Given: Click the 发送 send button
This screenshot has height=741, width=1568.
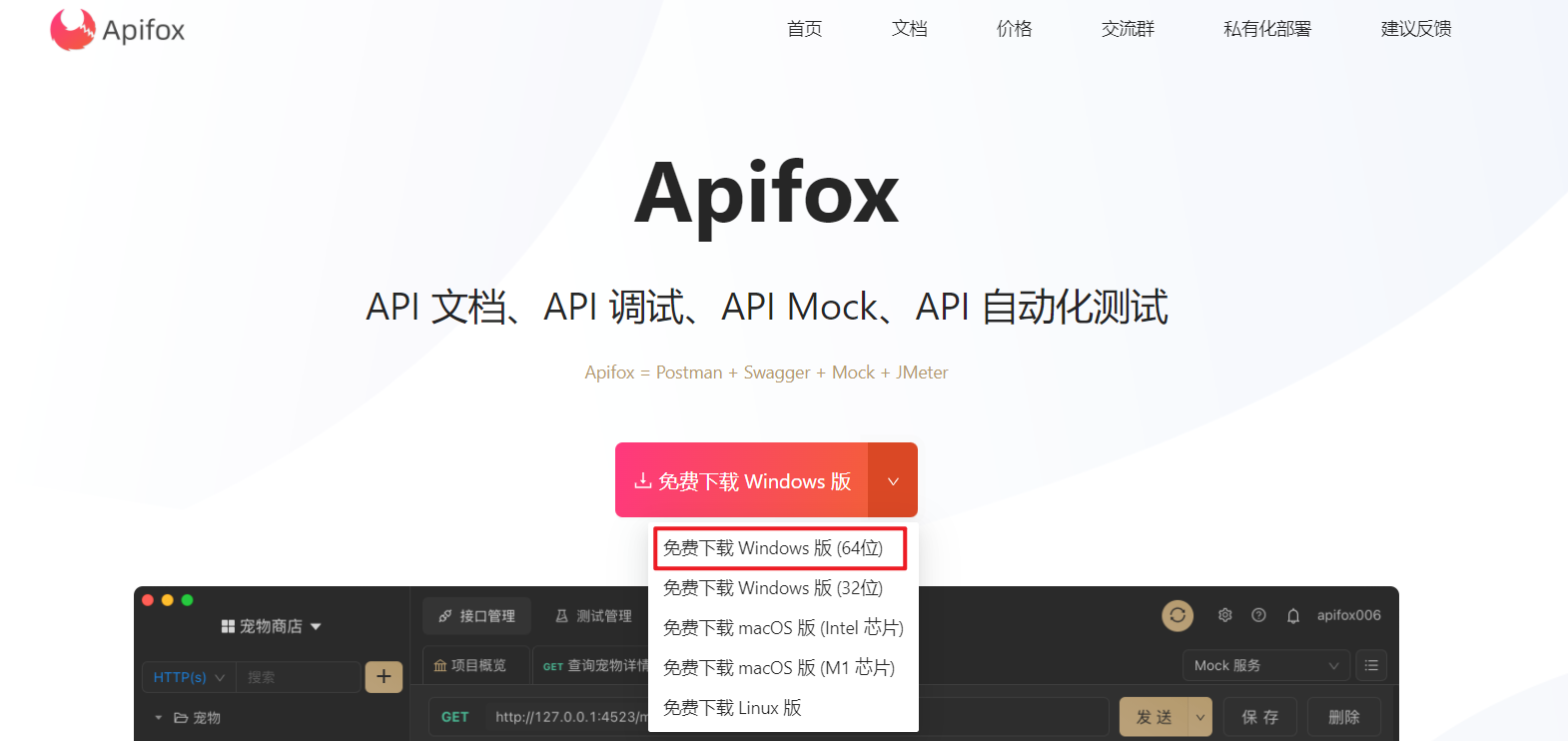Looking at the screenshot, I should (x=1154, y=717).
